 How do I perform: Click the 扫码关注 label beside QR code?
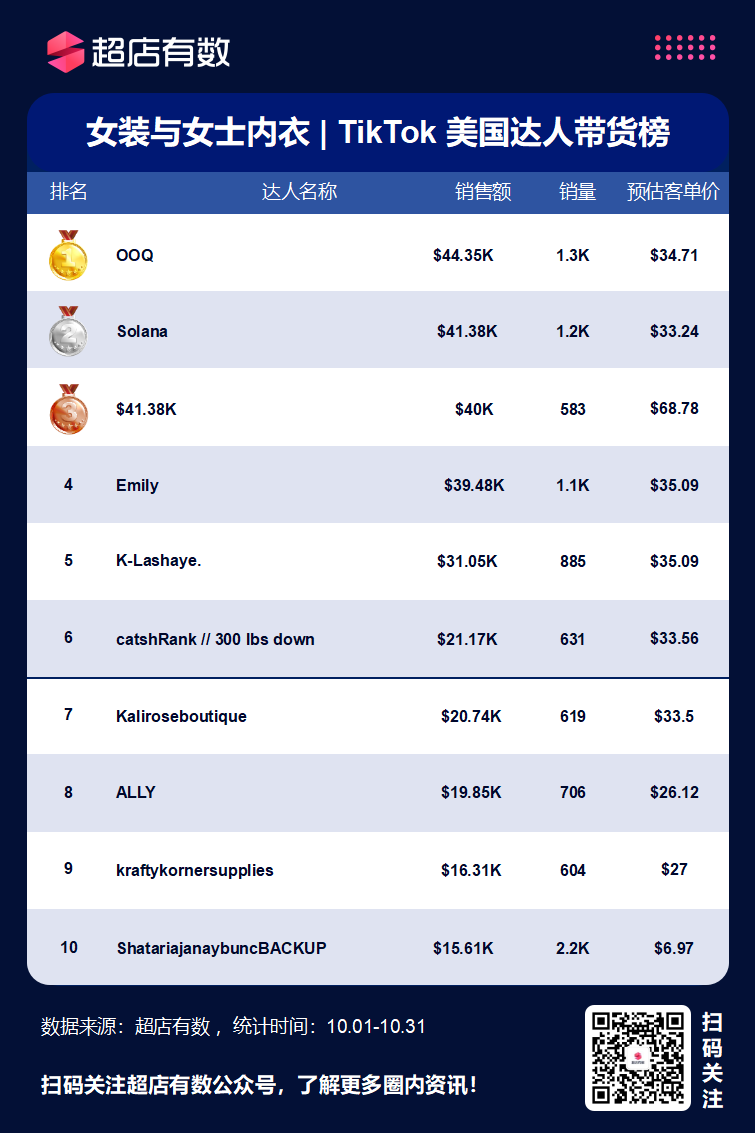(712, 1060)
